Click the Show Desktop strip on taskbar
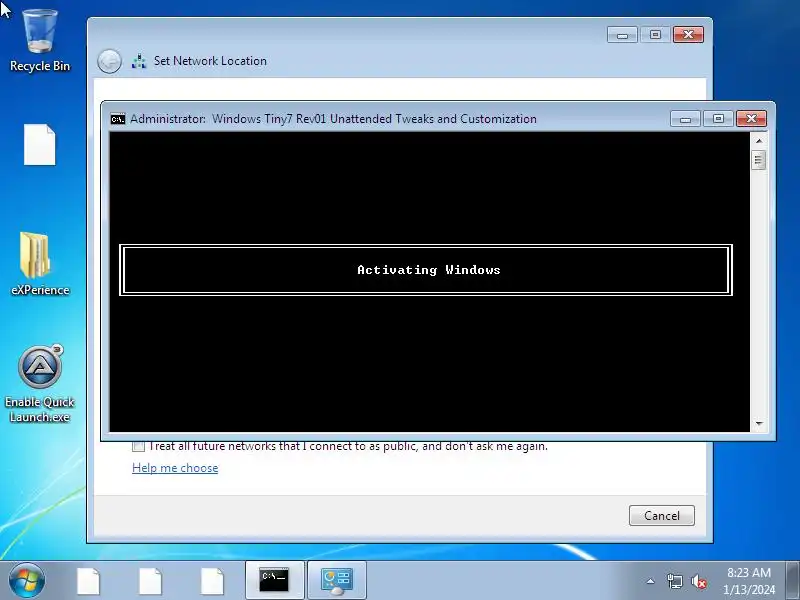The height and width of the screenshot is (600, 800). point(793,580)
